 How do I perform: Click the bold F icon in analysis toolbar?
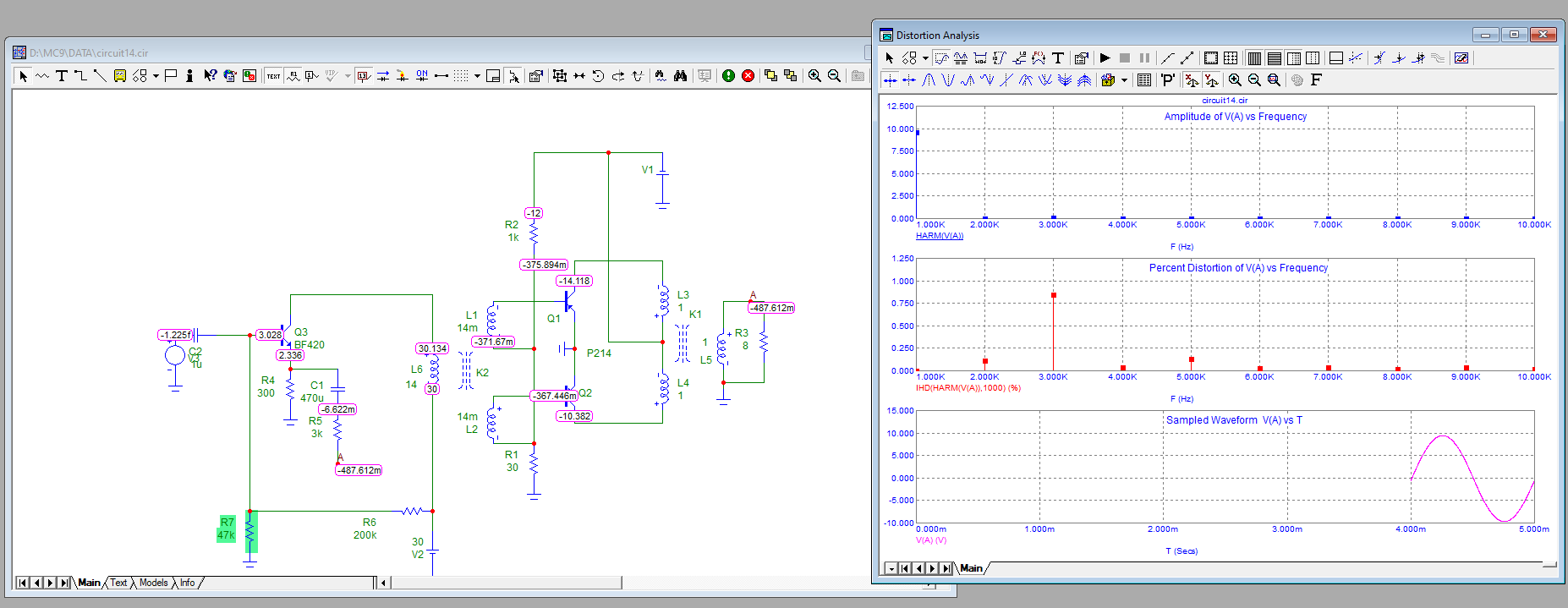(1316, 80)
